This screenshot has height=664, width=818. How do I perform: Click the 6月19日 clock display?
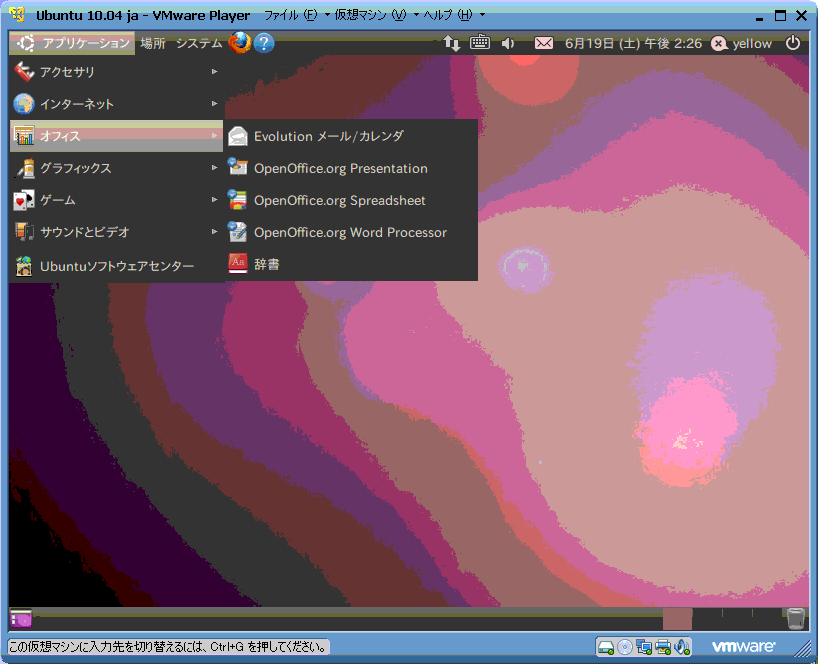click(x=633, y=43)
